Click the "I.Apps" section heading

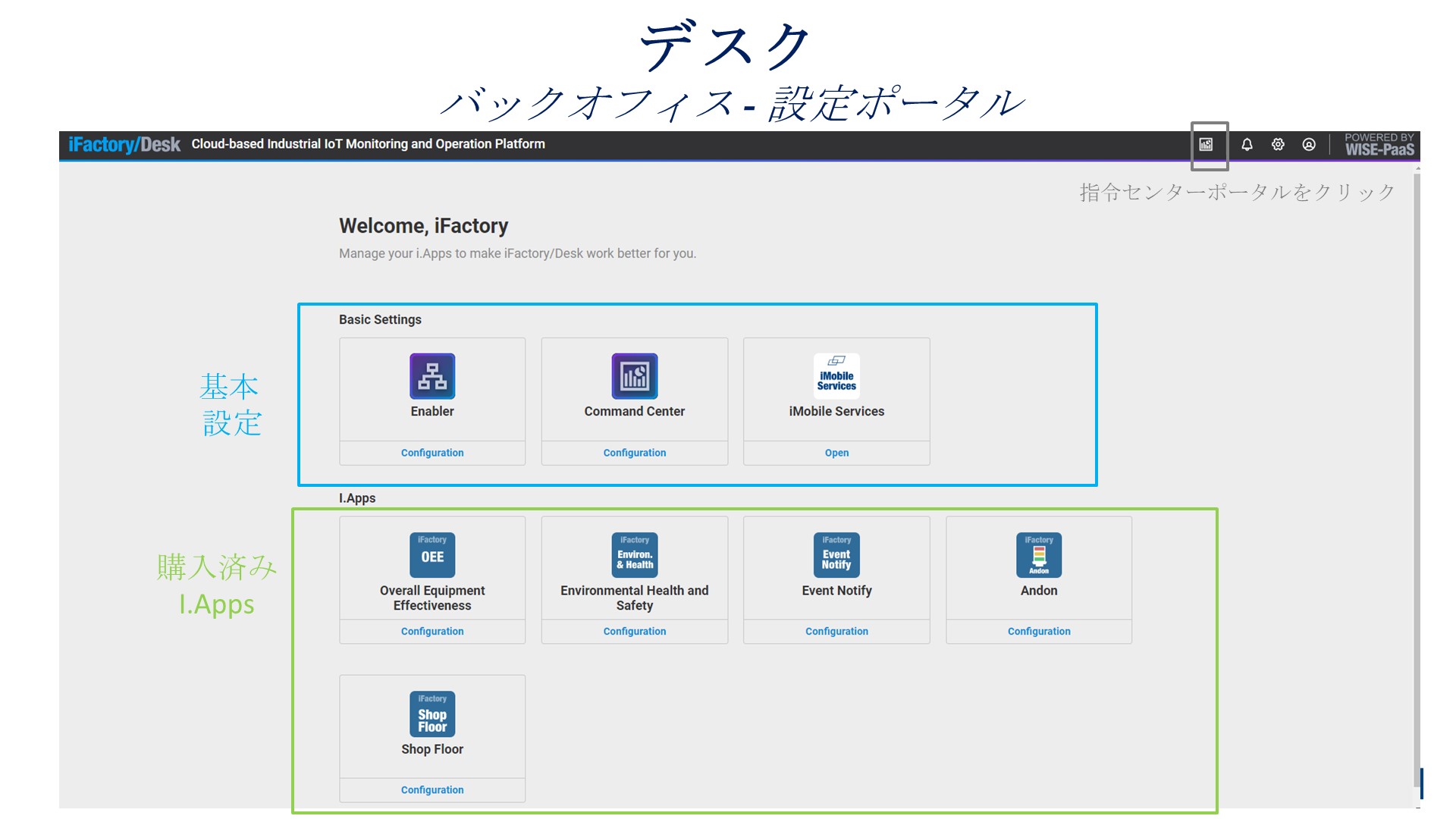point(357,498)
